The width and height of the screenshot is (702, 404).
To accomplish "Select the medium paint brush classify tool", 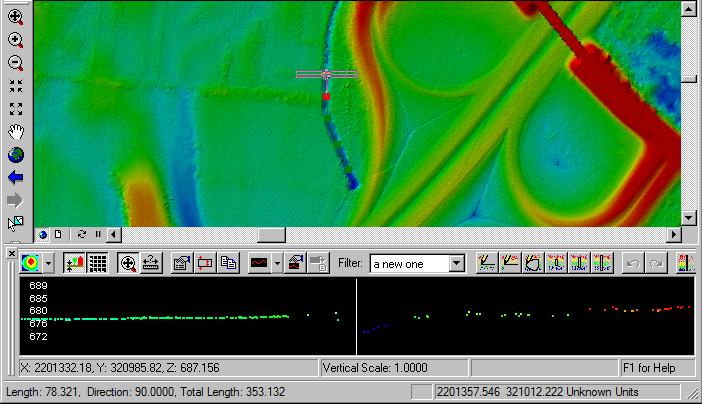I will (579, 263).
